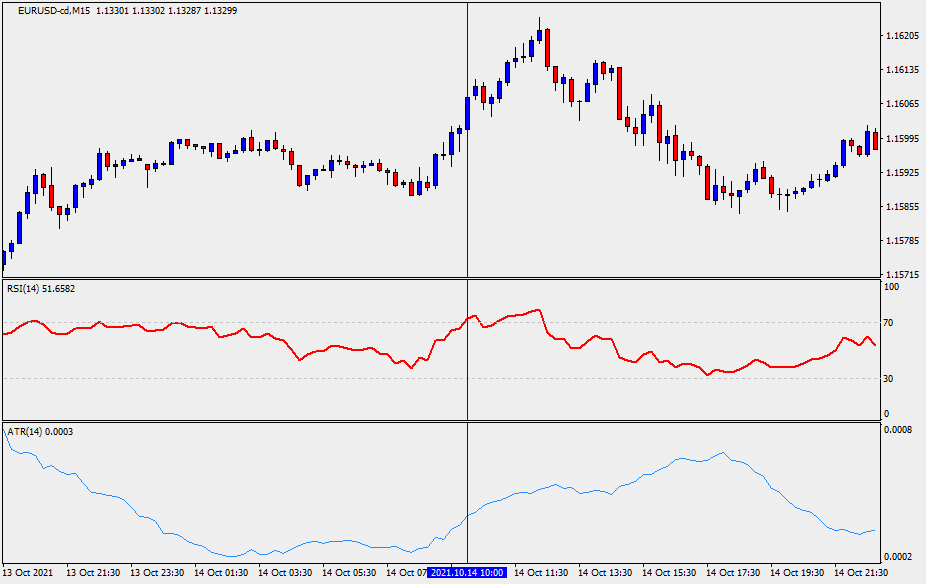The height and width of the screenshot is (584, 926).
Task: Click the 13 Oct 2021 date label
Action: click(x=29, y=573)
